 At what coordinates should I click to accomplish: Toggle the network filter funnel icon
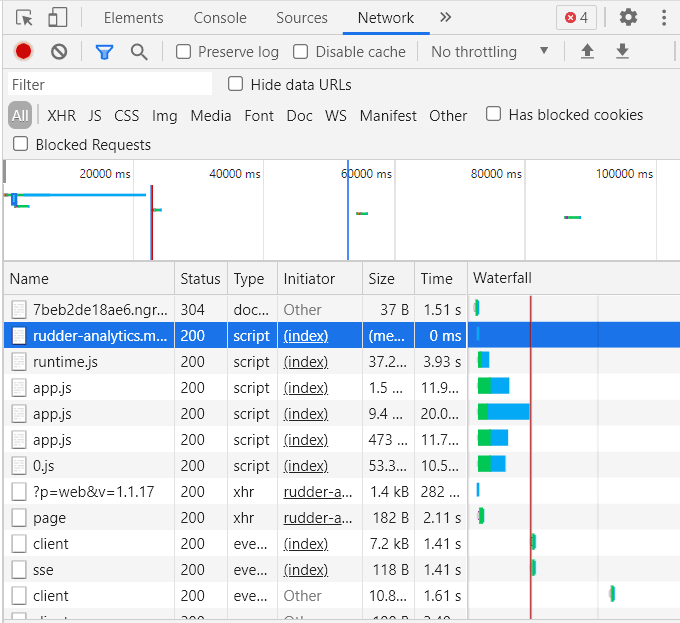coord(104,51)
